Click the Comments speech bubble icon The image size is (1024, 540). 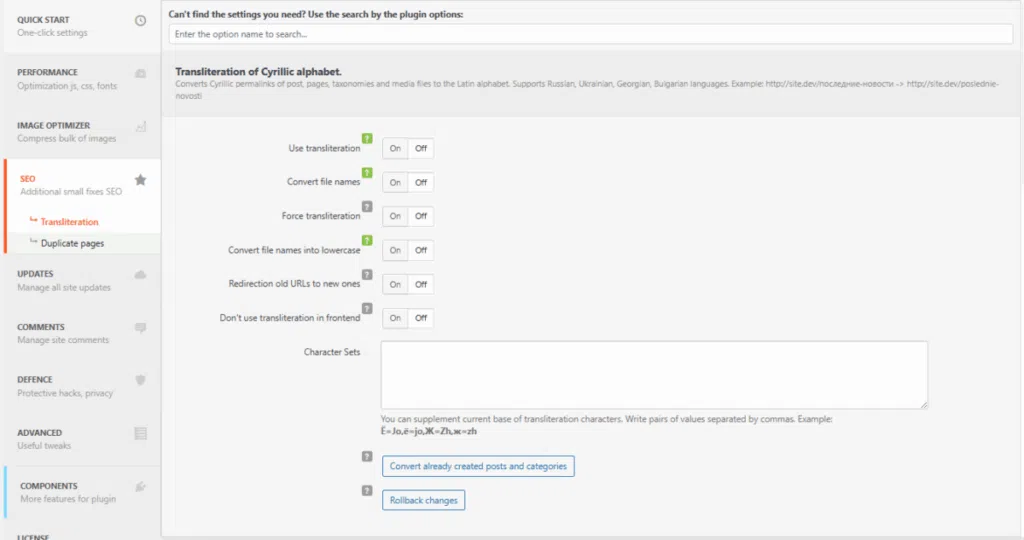(x=140, y=328)
